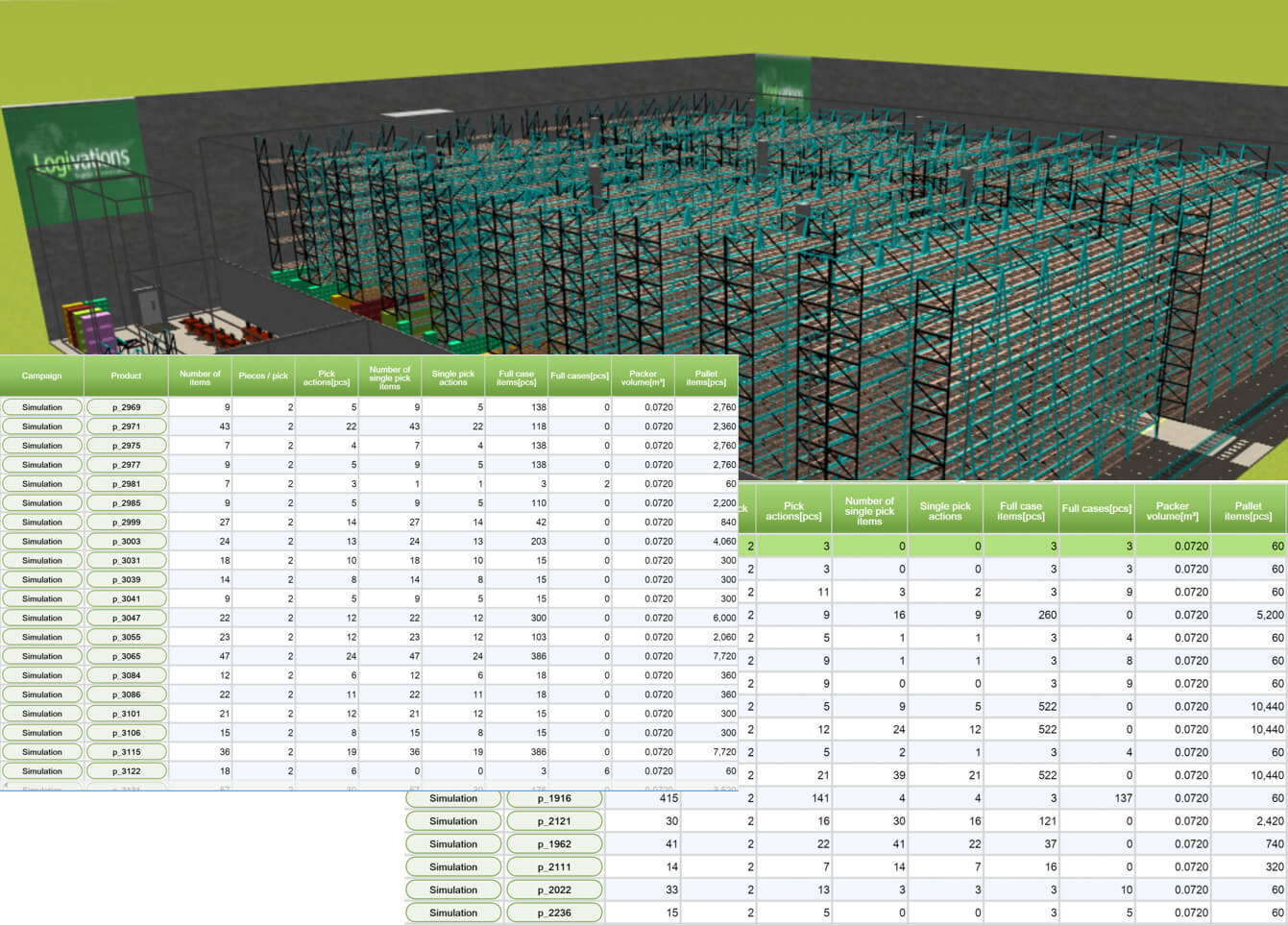Select product p_3039

coord(126,580)
